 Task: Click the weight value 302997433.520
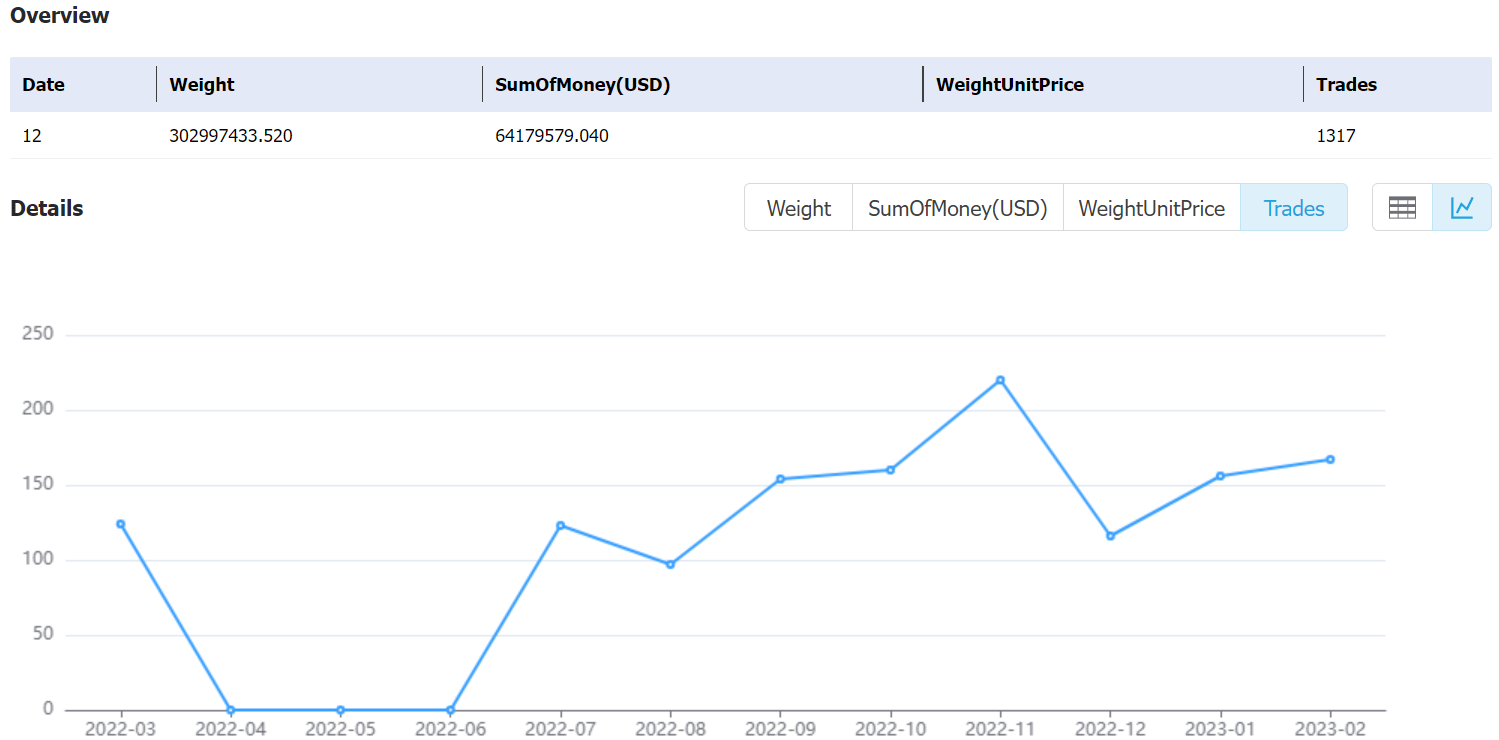click(231, 136)
